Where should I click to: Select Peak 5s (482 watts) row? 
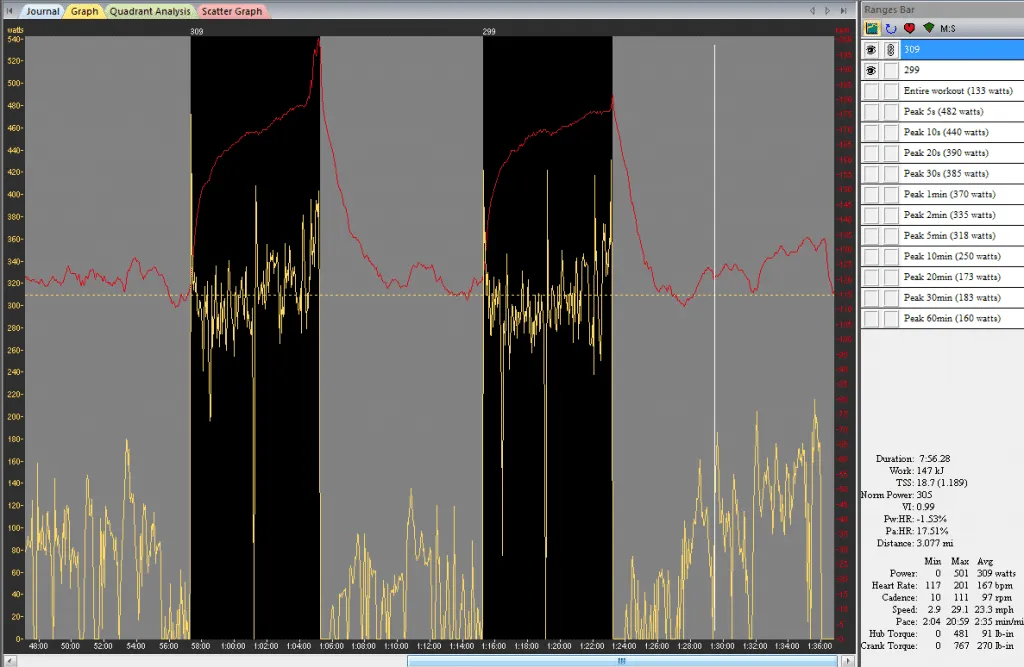pos(962,112)
